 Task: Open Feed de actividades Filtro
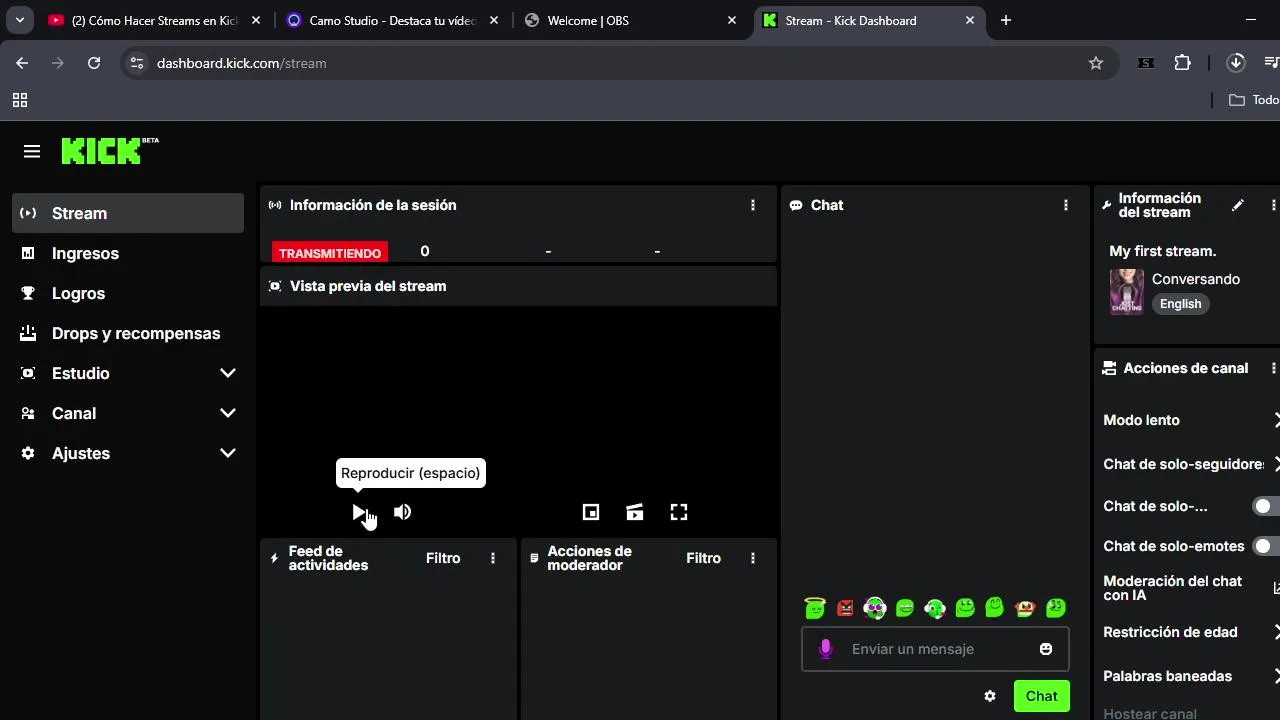click(443, 558)
